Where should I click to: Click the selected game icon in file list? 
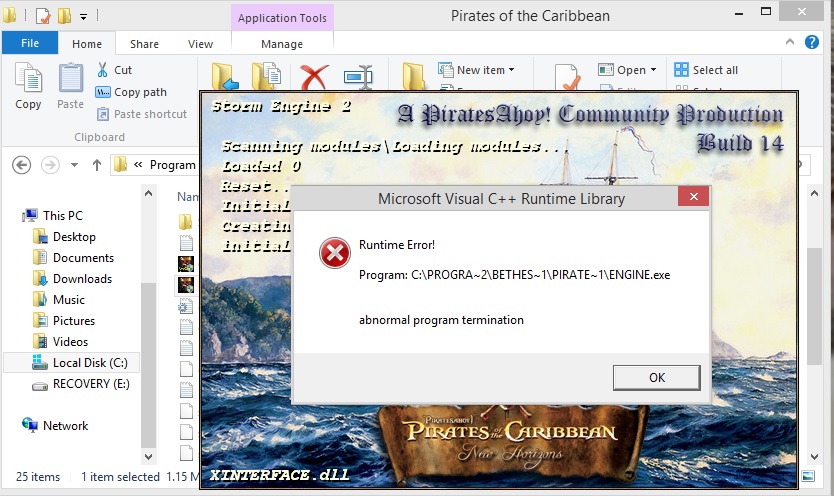(x=186, y=285)
